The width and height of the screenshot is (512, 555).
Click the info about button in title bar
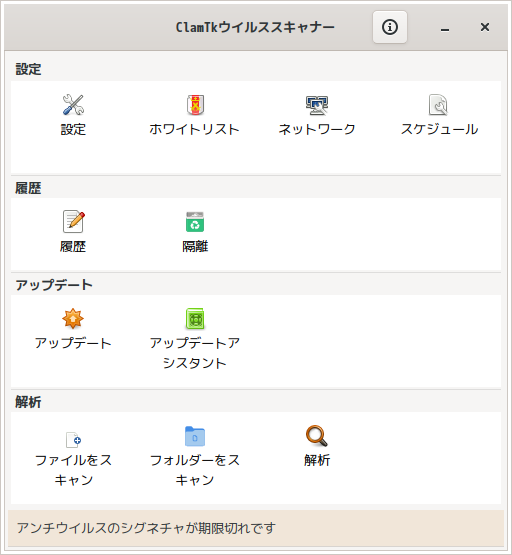pos(390,27)
